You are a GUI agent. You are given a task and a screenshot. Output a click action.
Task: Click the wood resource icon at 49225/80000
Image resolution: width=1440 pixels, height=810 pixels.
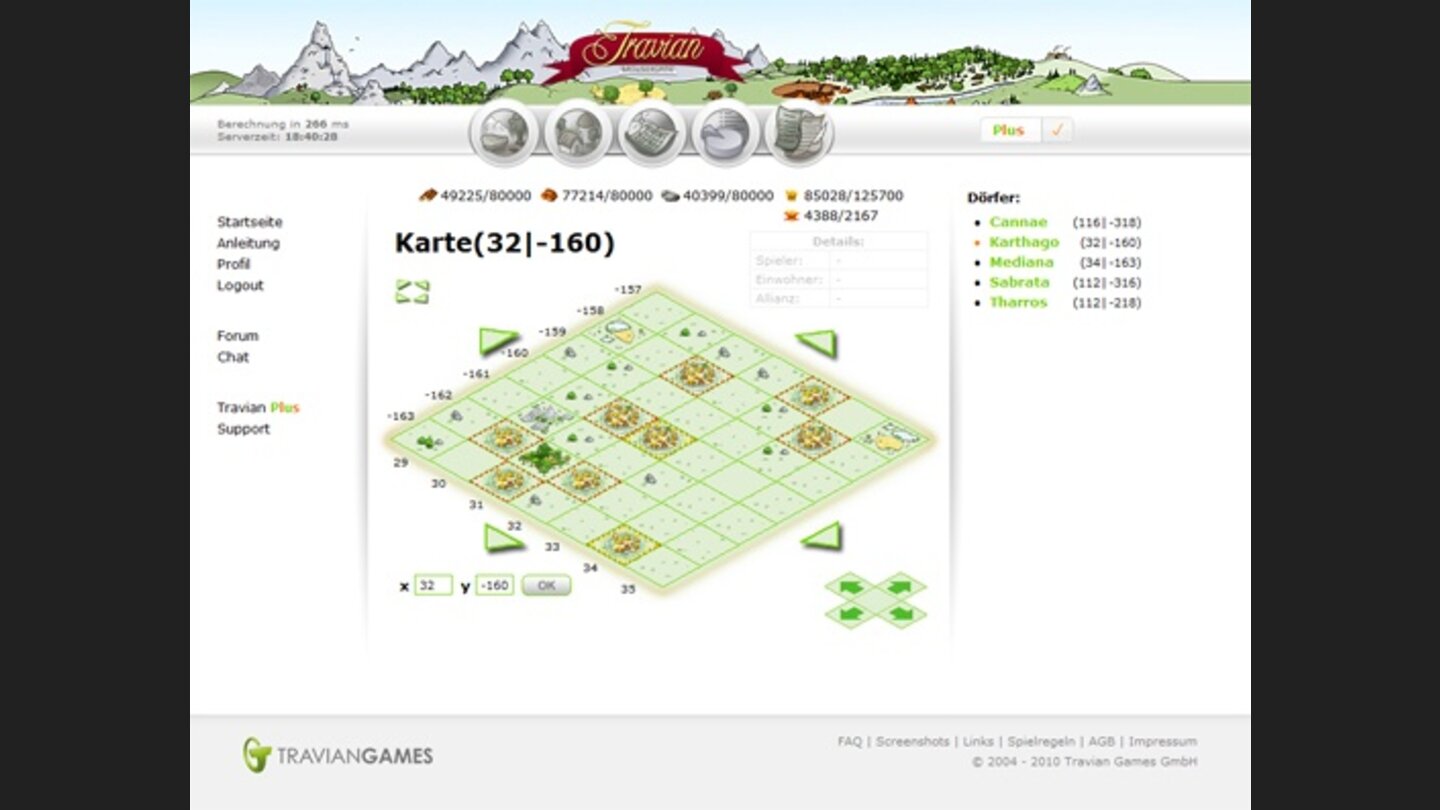point(428,195)
